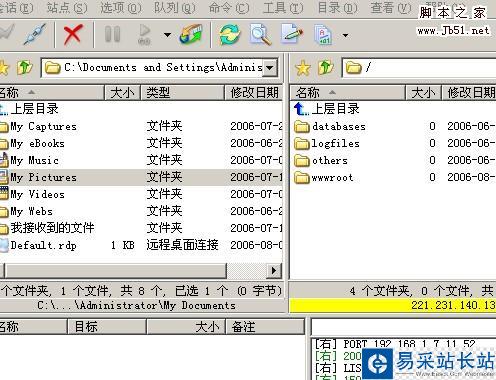The height and width of the screenshot is (380, 496).
Task: Select the Default.rdp file
Action: coord(43,245)
